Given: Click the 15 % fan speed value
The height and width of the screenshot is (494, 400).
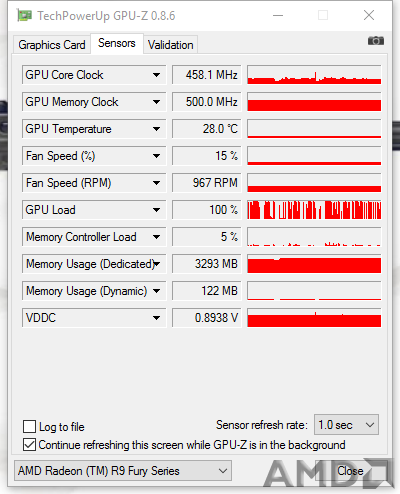Looking at the screenshot, I should point(207,156).
